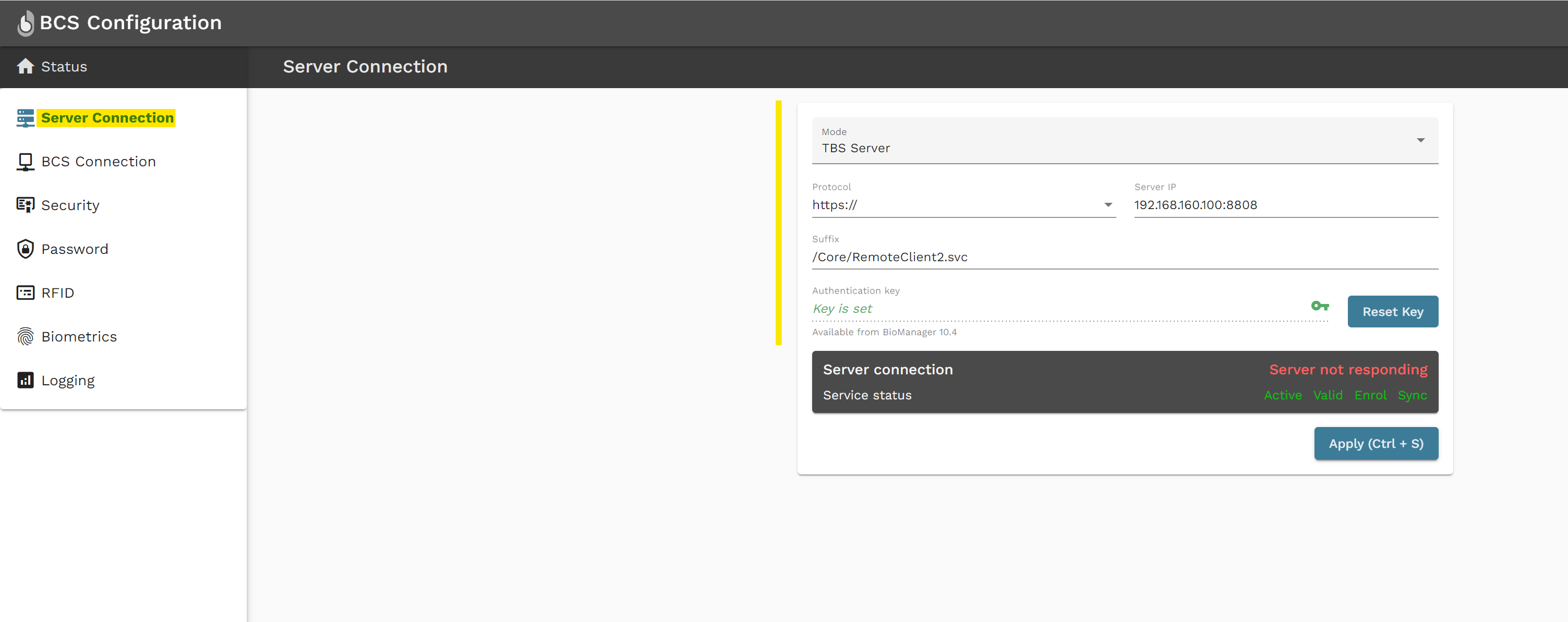Click the 'Enrol' service status
The width and height of the screenshot is (1568, 622).
1370,395
